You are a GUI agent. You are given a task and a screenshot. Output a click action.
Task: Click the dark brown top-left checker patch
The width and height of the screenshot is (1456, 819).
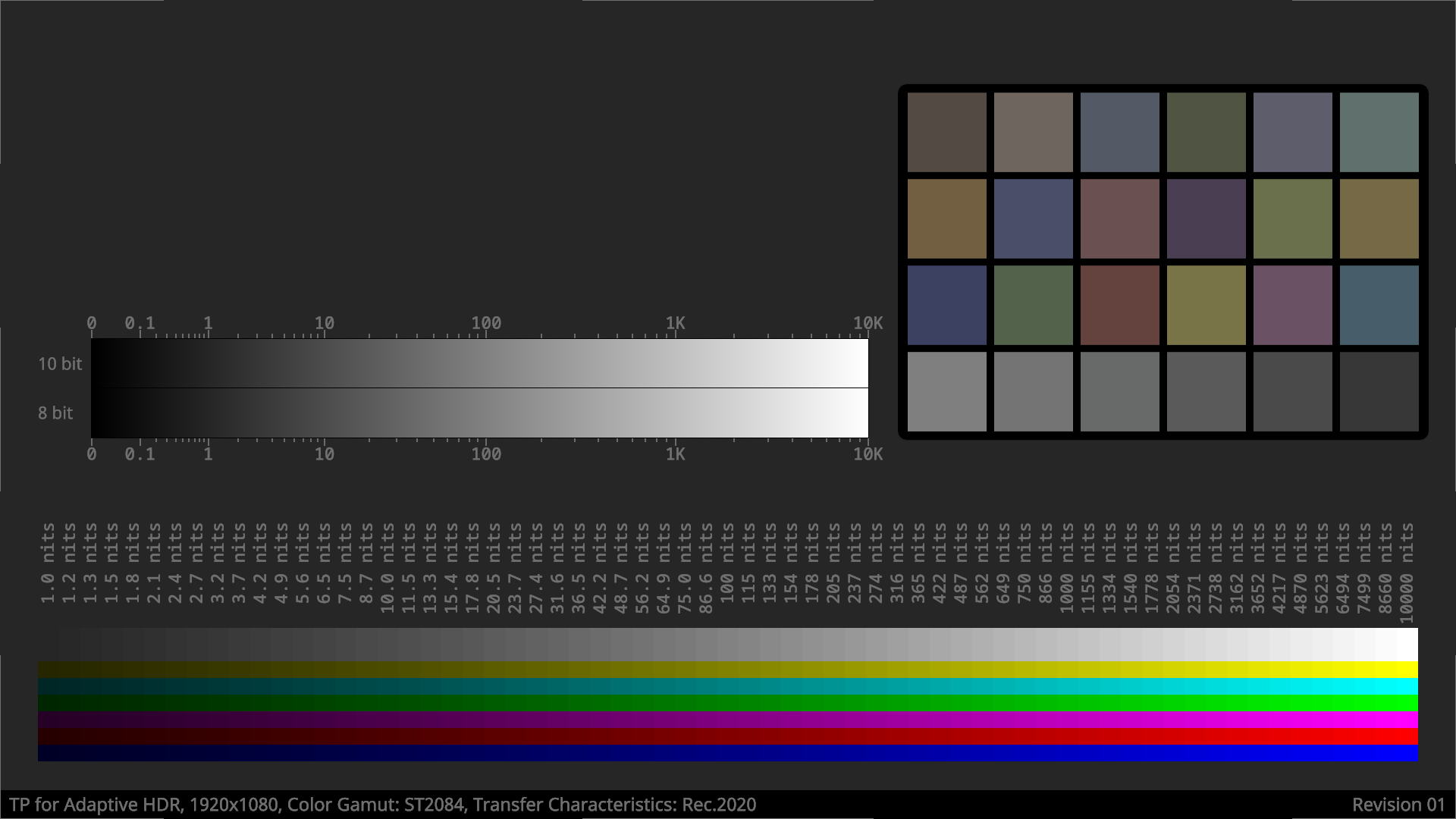[x=946, y=132]
